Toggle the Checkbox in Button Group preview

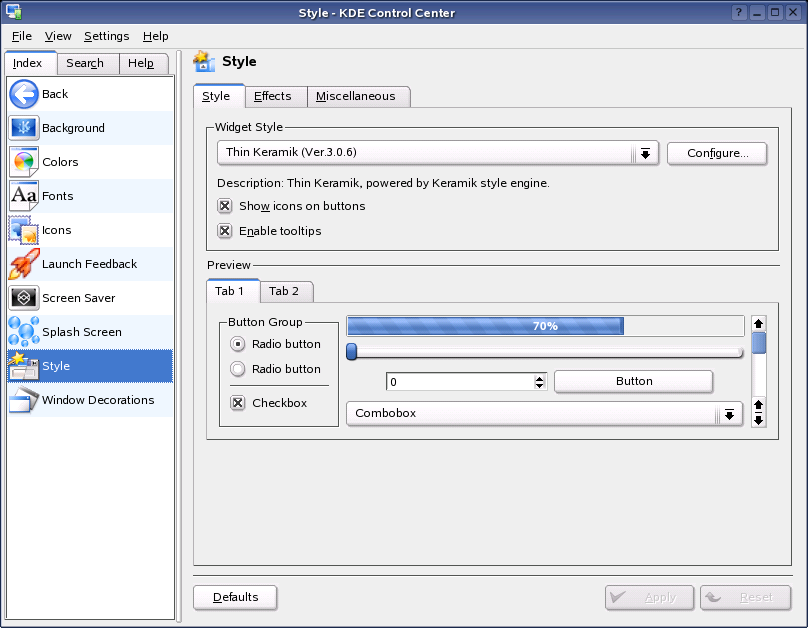[236, 402]
